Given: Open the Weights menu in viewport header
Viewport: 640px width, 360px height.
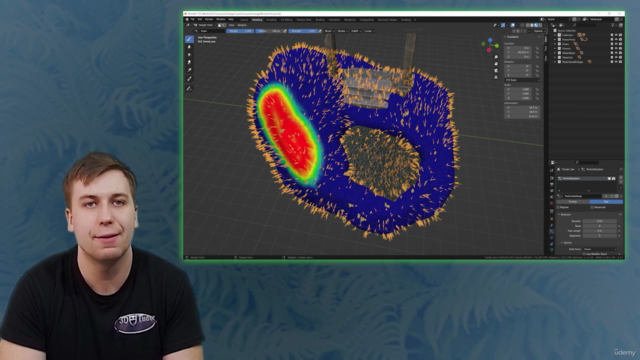Looking at the screenshot, I should tap(242, 25).
